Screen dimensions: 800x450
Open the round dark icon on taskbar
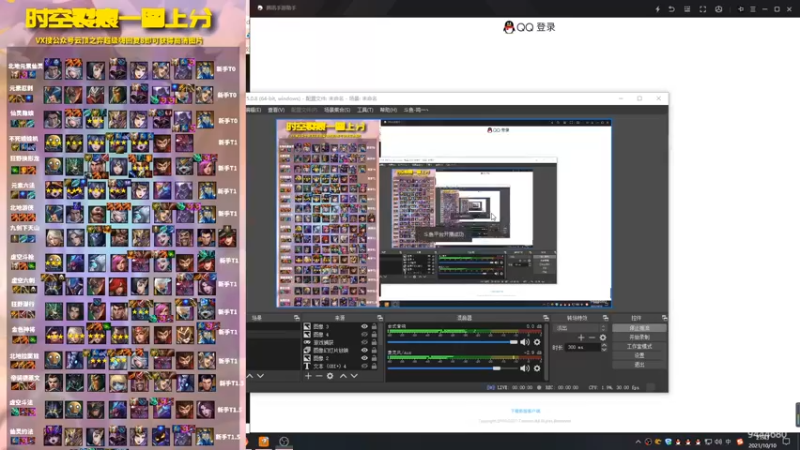284,441
